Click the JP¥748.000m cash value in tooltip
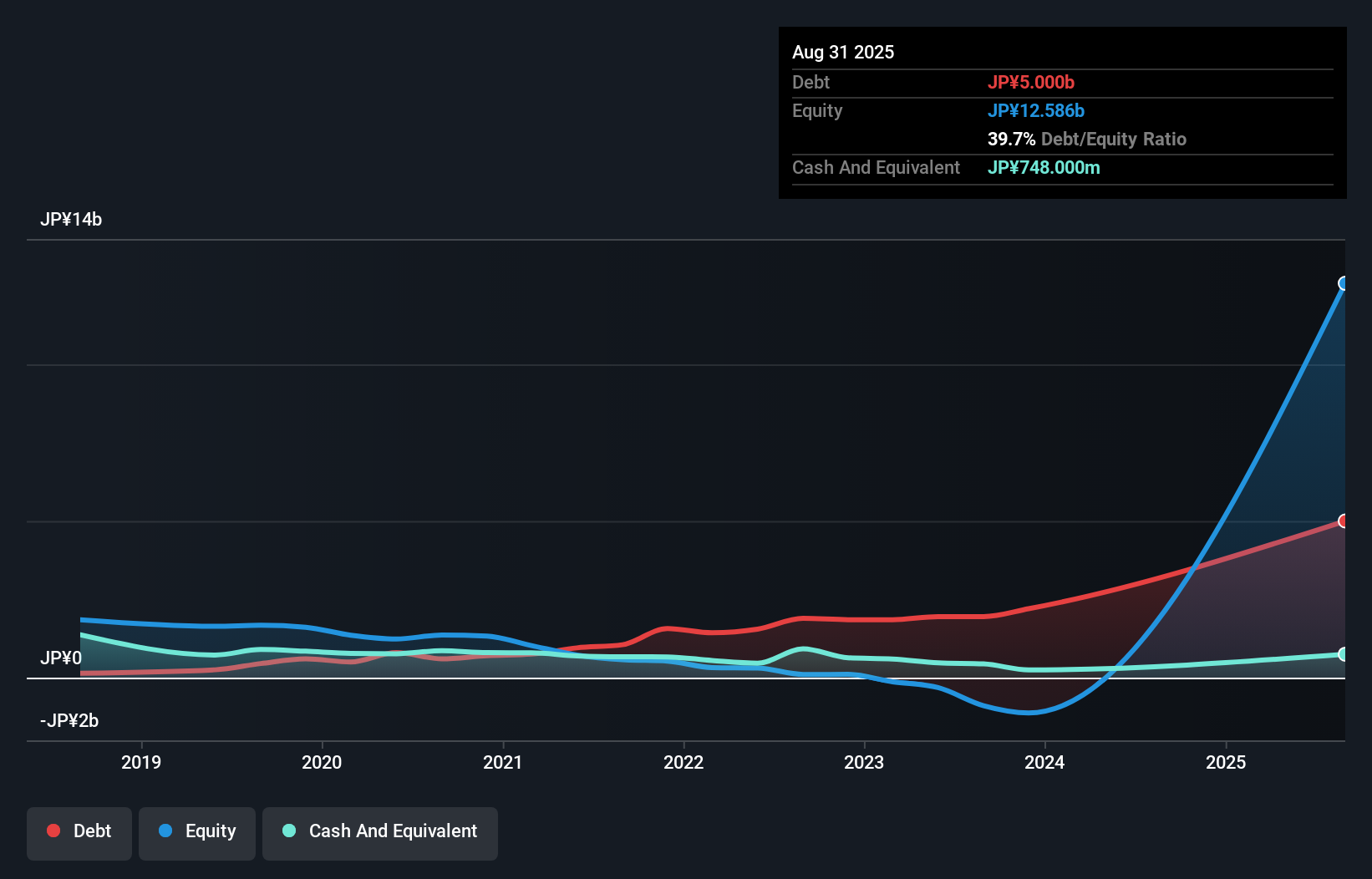The image size is (1372, 879). pos(1044,168)
